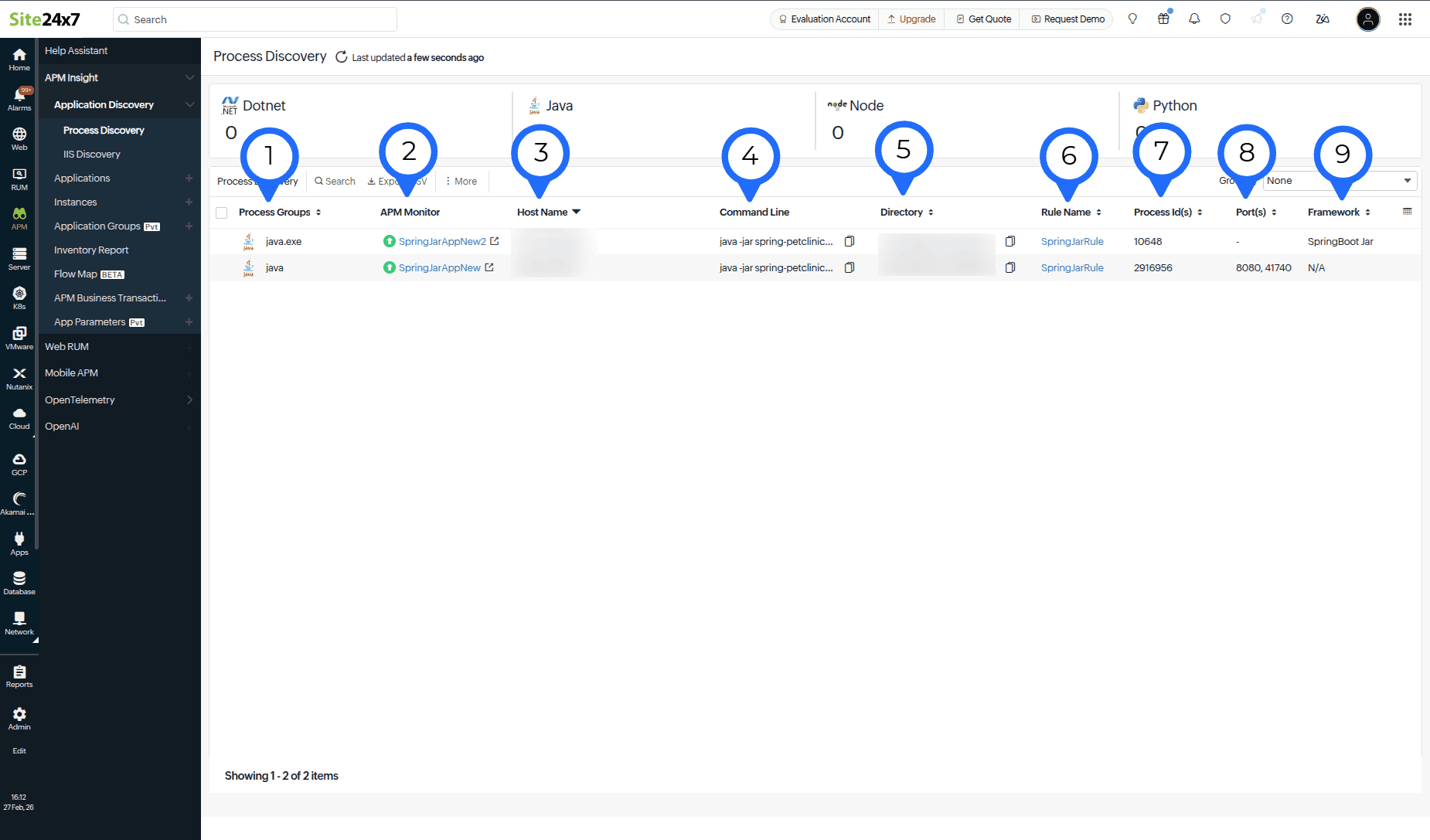Open the Home section in the left rail
This screenshot has height=840, width=1430.
pyautogui.click(x=19, y=59)
